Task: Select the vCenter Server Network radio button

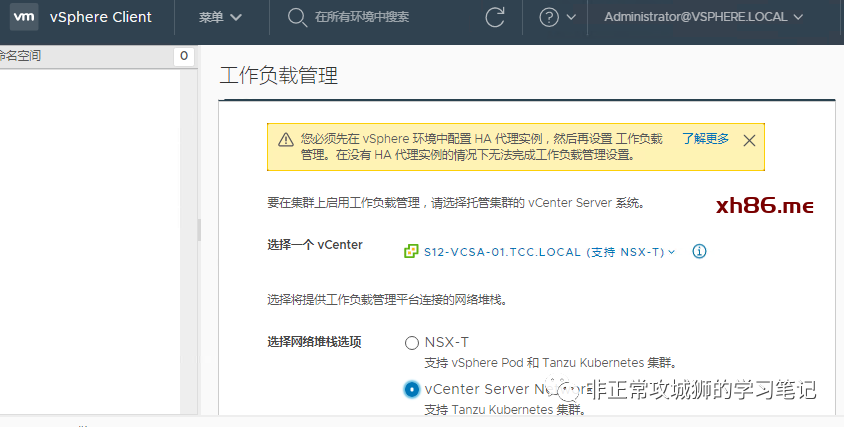Action: [412, 389]
